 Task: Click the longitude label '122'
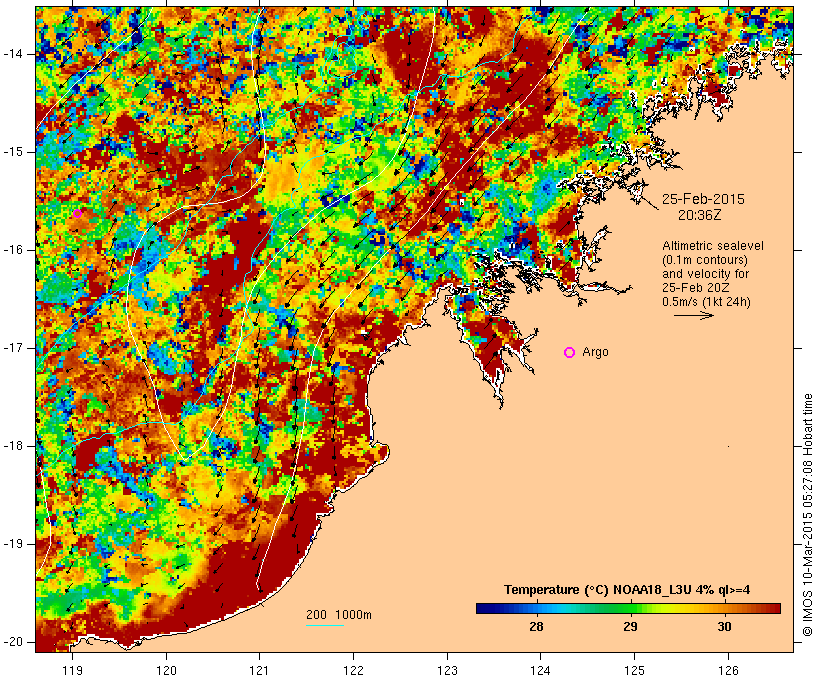354,670
